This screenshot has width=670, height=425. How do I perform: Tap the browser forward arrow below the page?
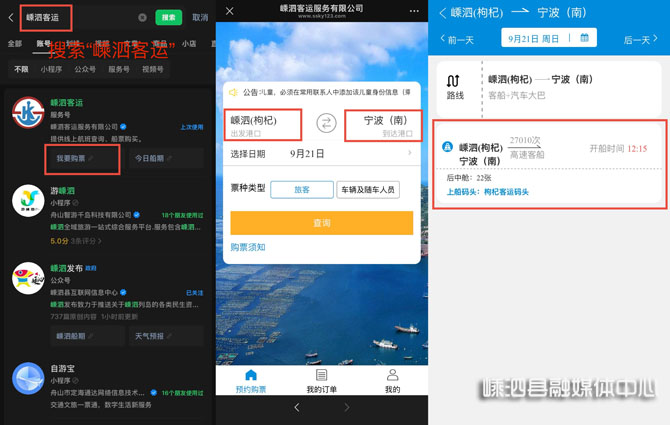pyautogui.click(x=347, y=408)
